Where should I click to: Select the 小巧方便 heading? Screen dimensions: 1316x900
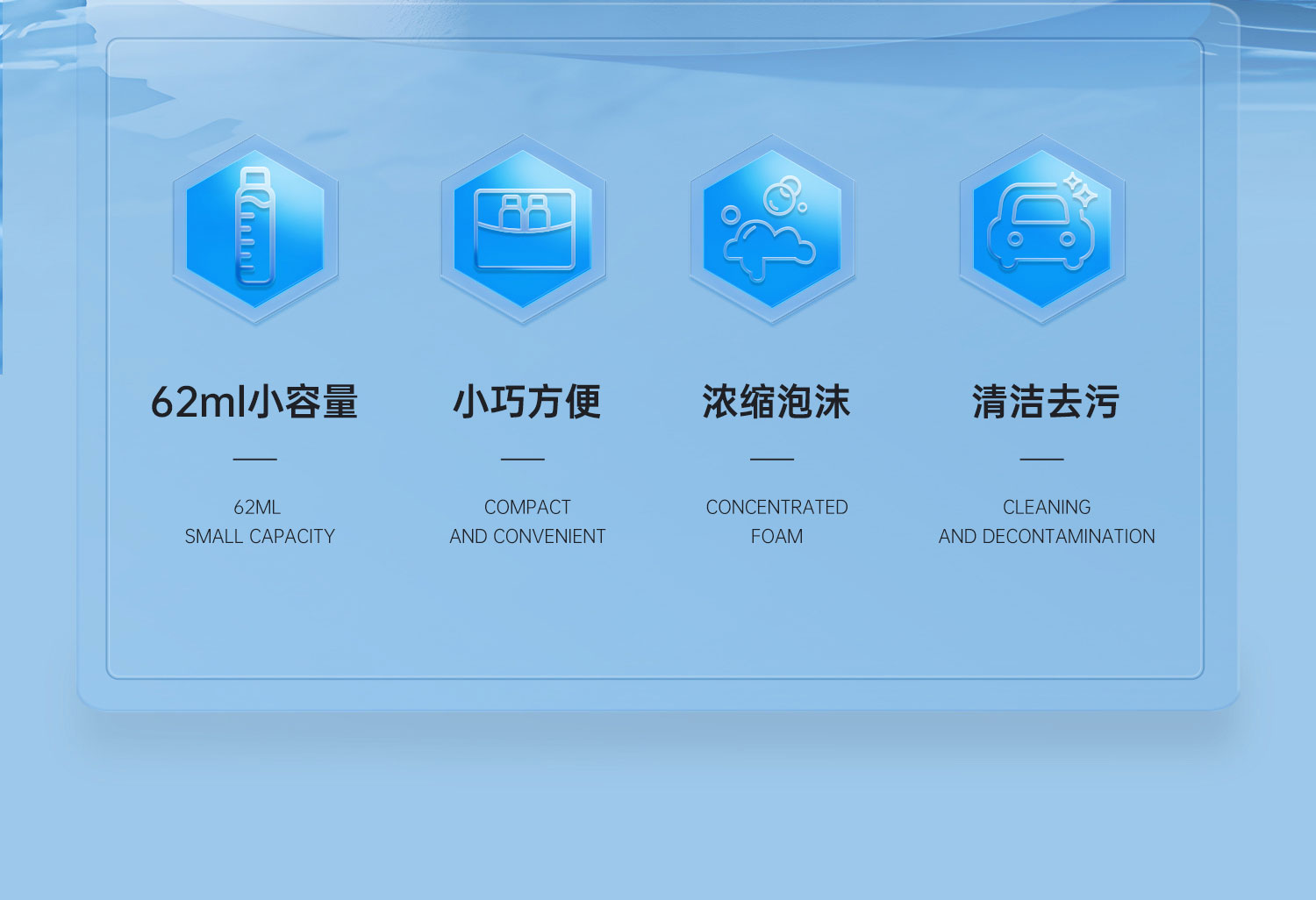click(526, 402)
